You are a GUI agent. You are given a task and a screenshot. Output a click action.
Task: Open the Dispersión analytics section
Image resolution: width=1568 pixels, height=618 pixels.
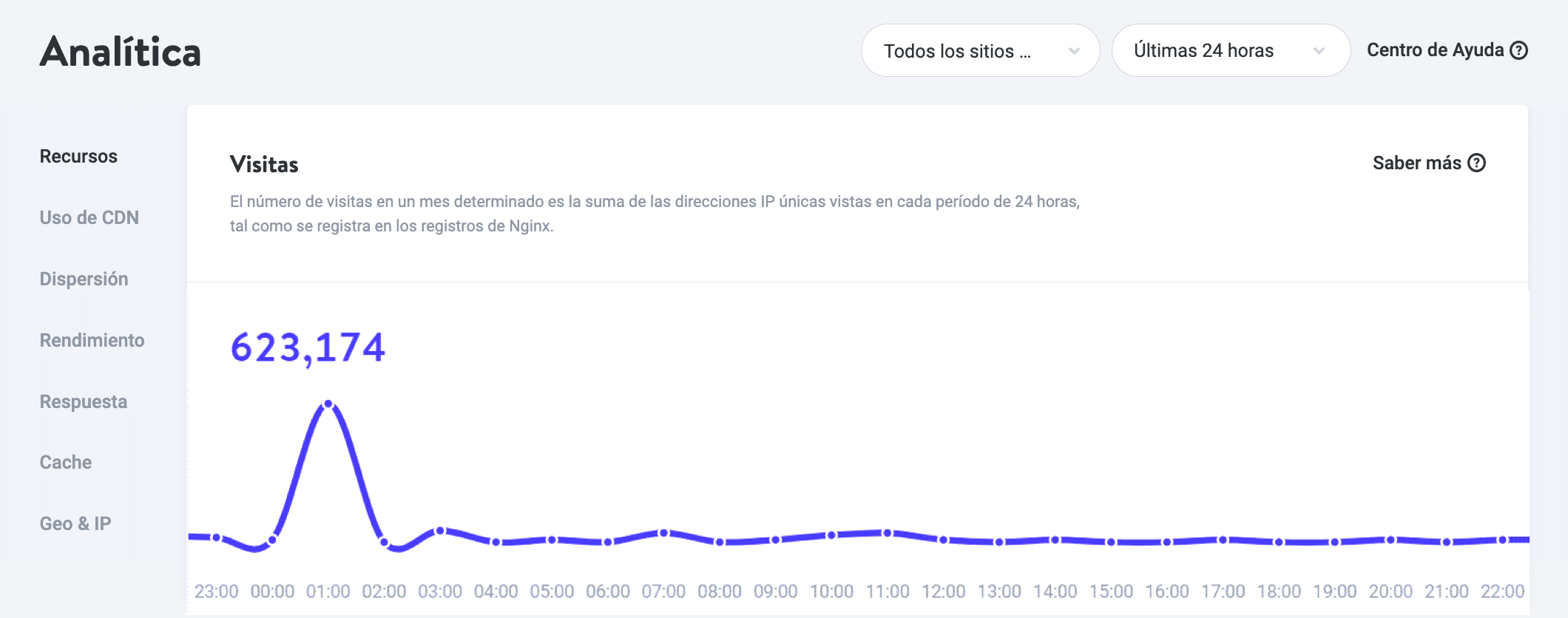pyautogui.click(x=84, y=279)
